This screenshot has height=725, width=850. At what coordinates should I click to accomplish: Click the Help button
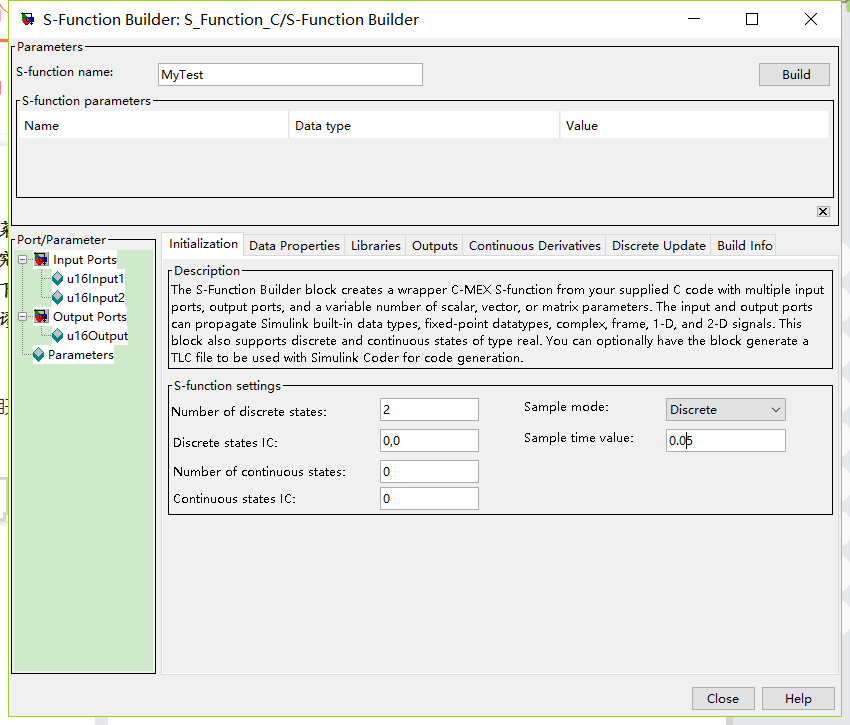[798, 698]
